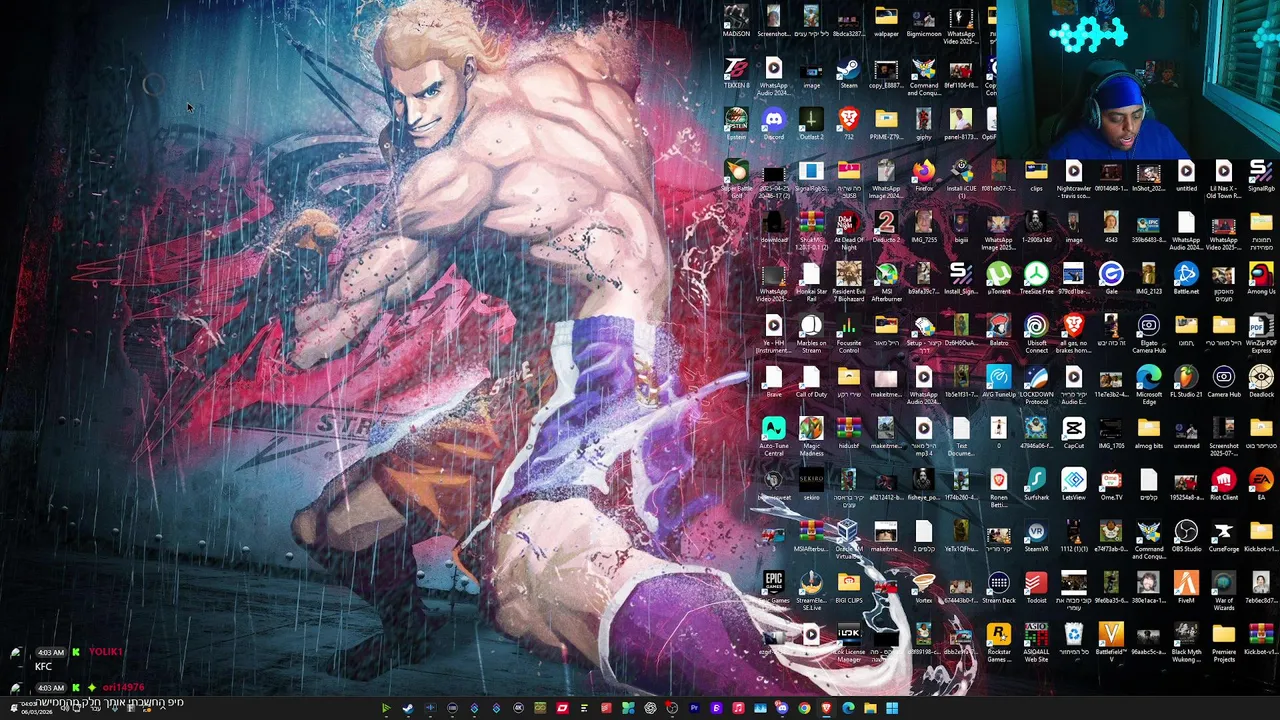Open the Windows Start button in taskbar
Image resolution: width=1280 pixels, height=720 pixels.
(x=892, y=709)
